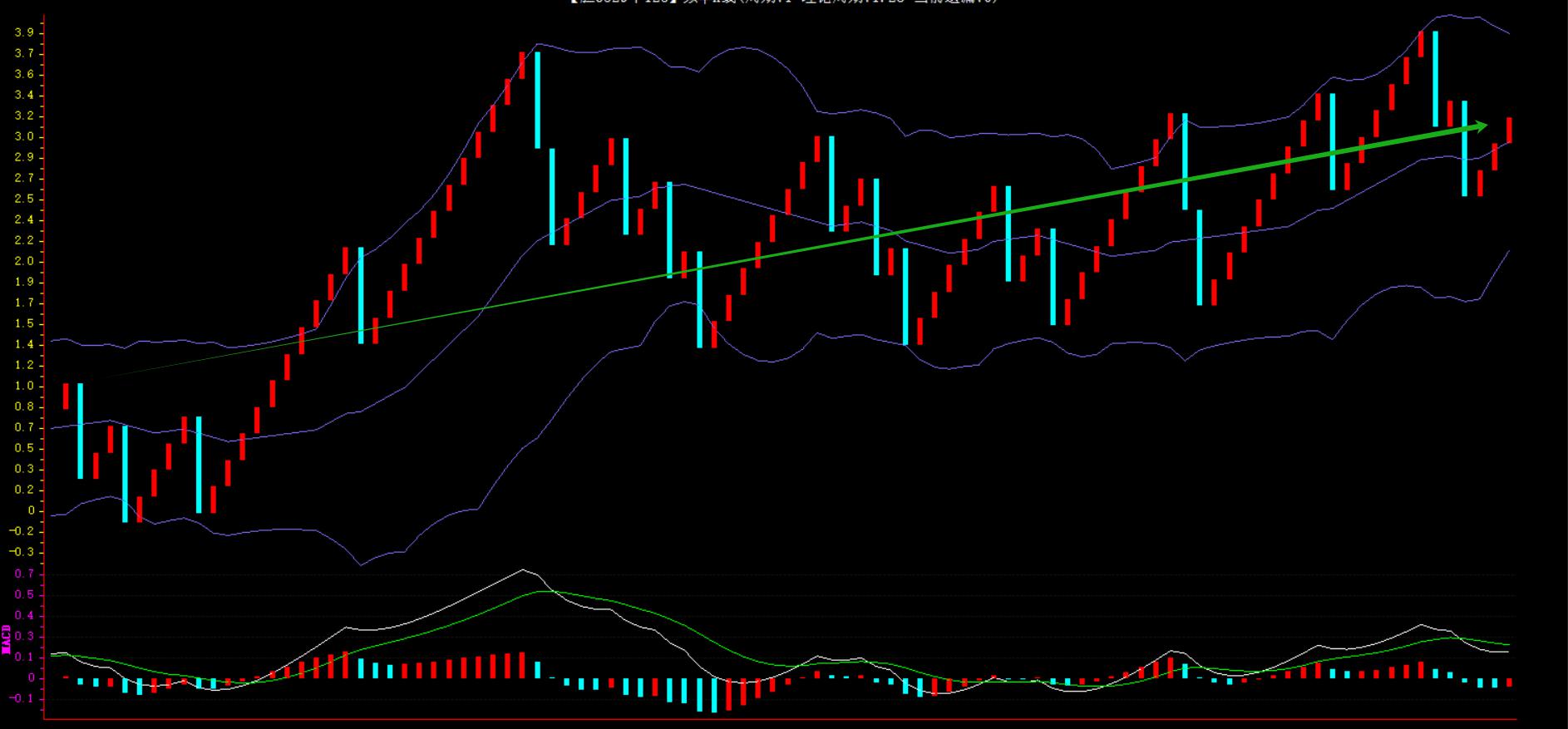Image resolution: width=1568 pixels, height=729 pixels.
Task: Click the first cyan candle at far left
Action: [x=81, y=431]
